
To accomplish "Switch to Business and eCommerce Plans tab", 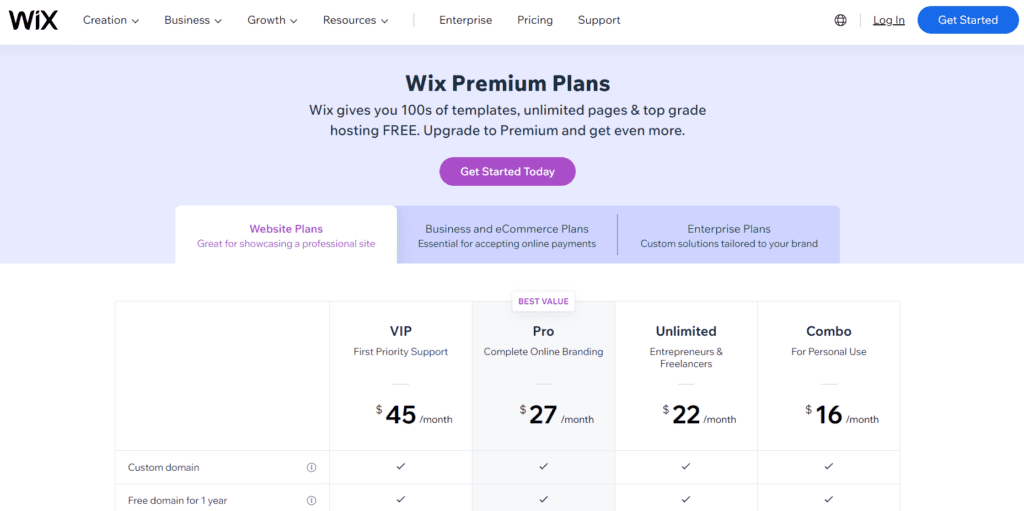I will pyautogui.click(x=507, y=235).
